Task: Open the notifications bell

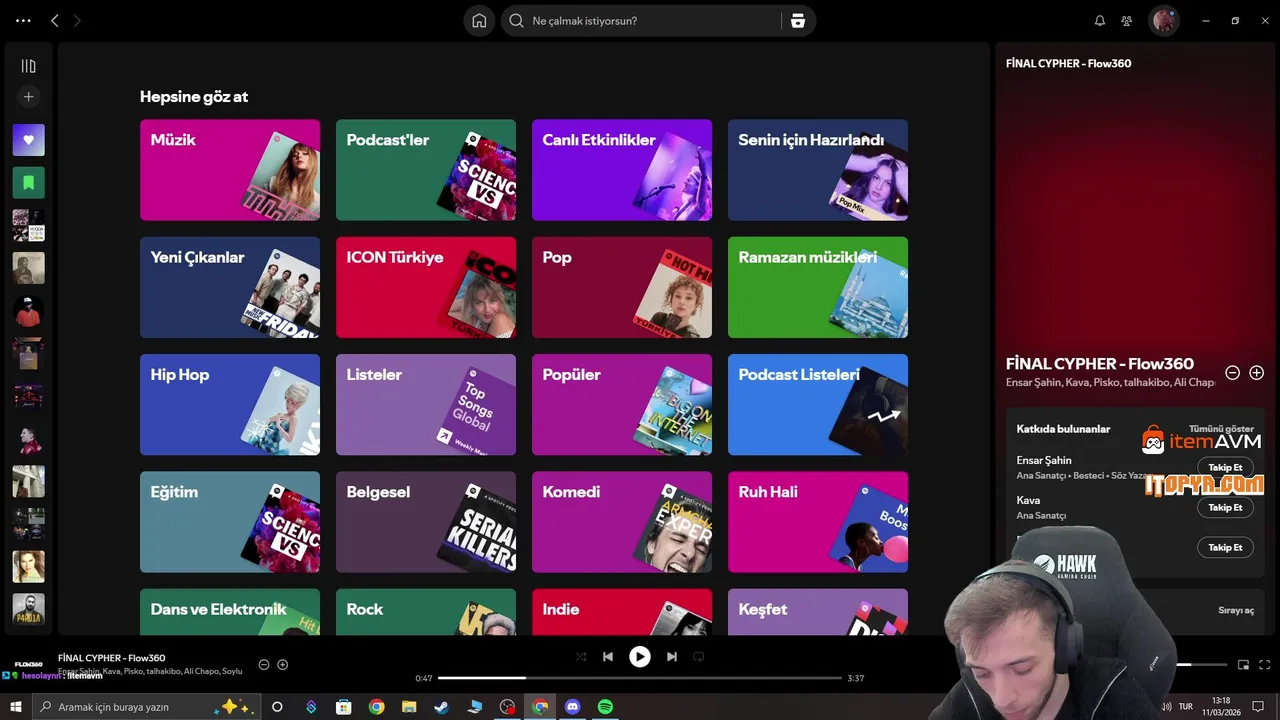Action: [x=1100, y=21]
